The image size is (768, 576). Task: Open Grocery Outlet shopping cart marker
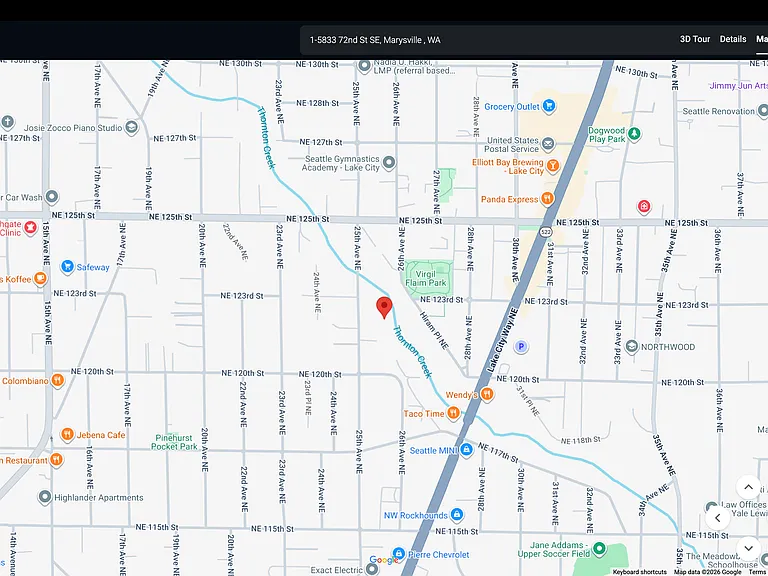[x=549, y=106]
